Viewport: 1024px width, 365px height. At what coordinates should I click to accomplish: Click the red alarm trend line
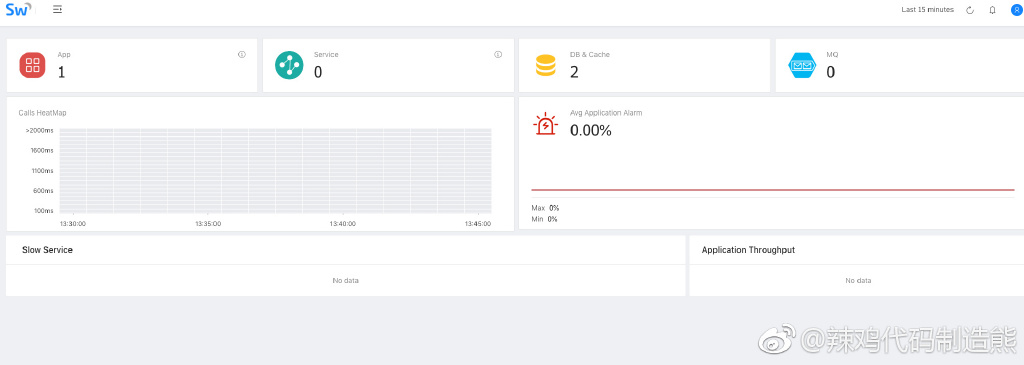point(773,190)
